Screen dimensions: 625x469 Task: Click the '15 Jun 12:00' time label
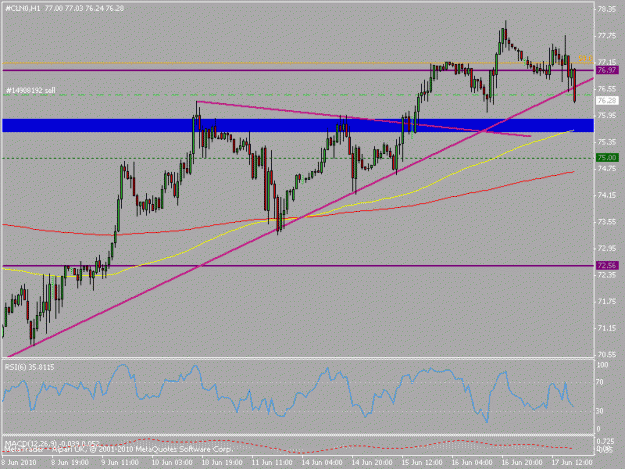422,462
